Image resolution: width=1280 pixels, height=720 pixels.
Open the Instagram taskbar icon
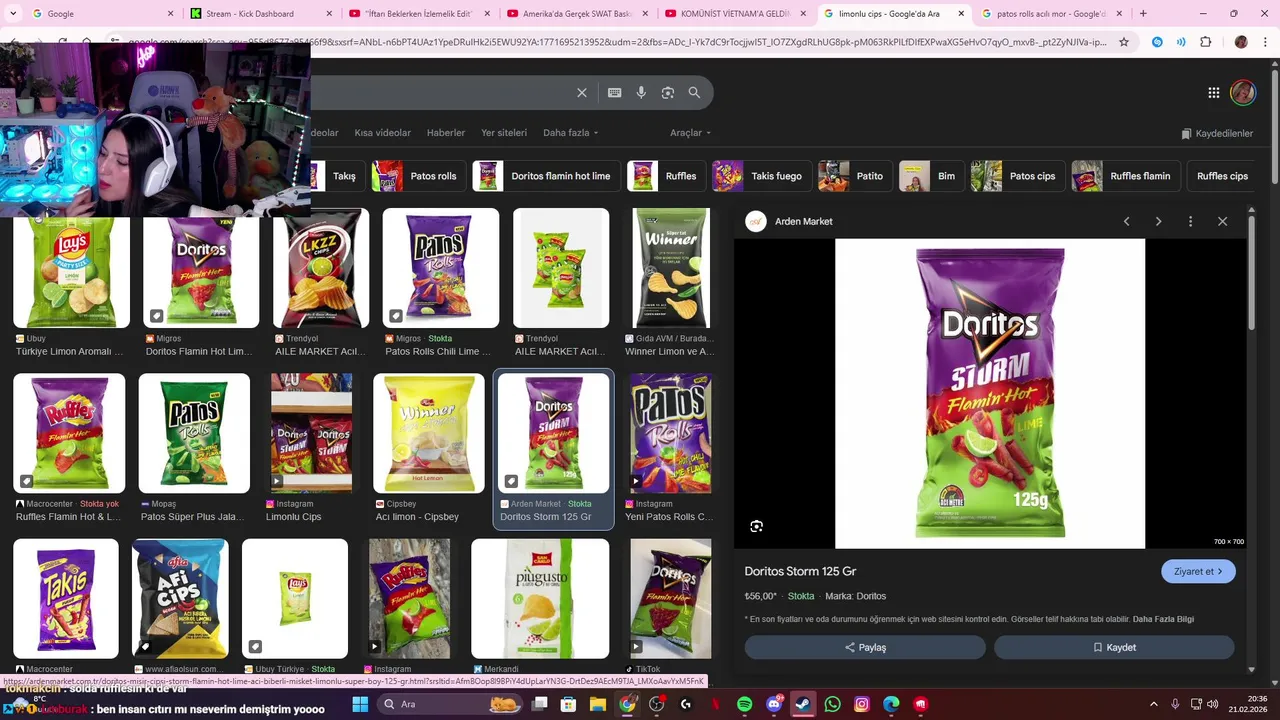862,704
